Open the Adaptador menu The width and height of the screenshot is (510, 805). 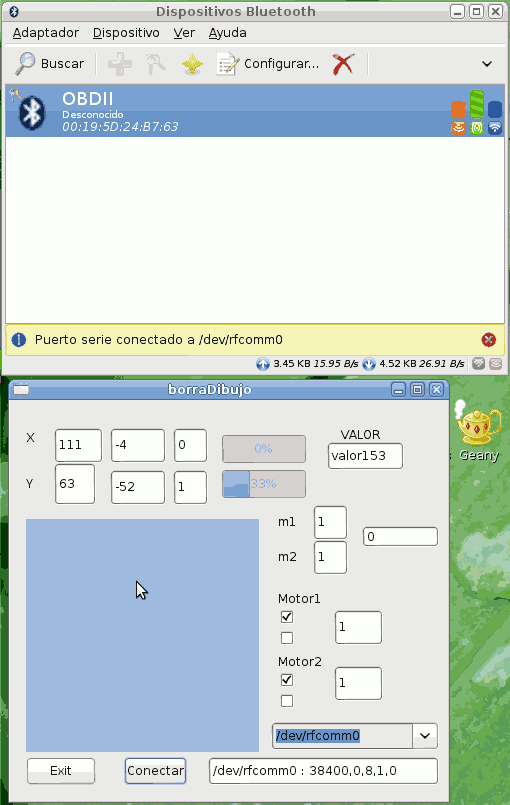coord(46,33)
